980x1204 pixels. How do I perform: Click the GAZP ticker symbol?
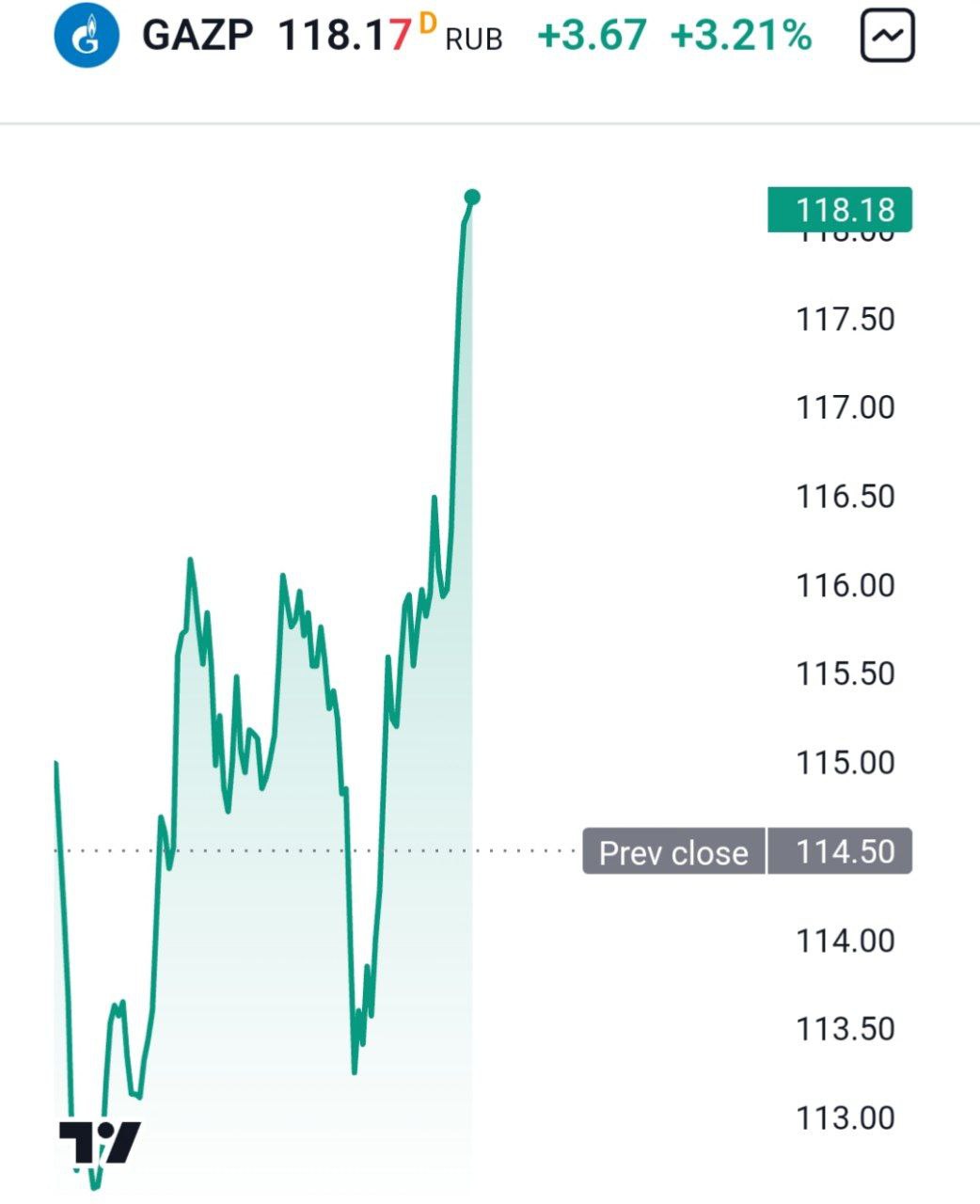pos(198,38)
